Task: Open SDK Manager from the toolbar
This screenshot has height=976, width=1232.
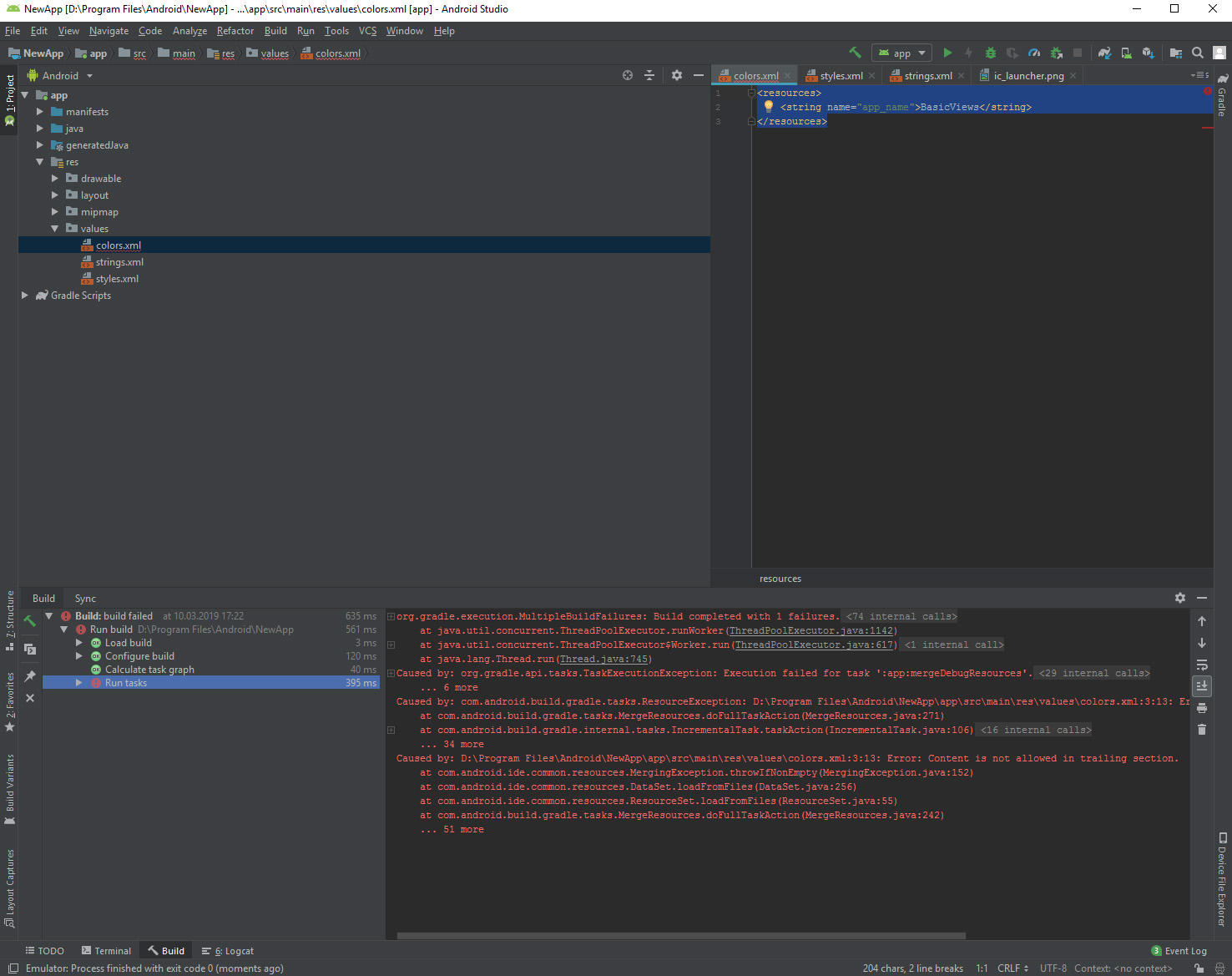Action: click(1148, 53)
